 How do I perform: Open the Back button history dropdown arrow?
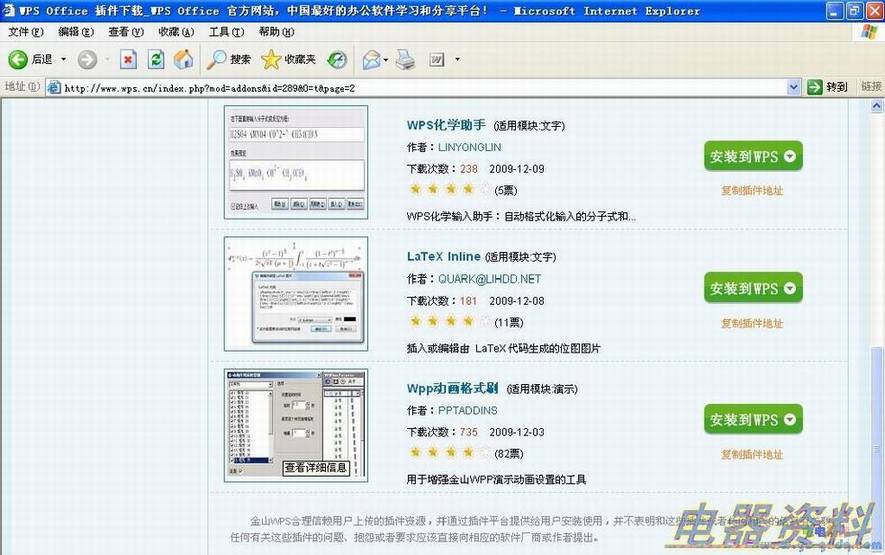[x=63, y=60]
